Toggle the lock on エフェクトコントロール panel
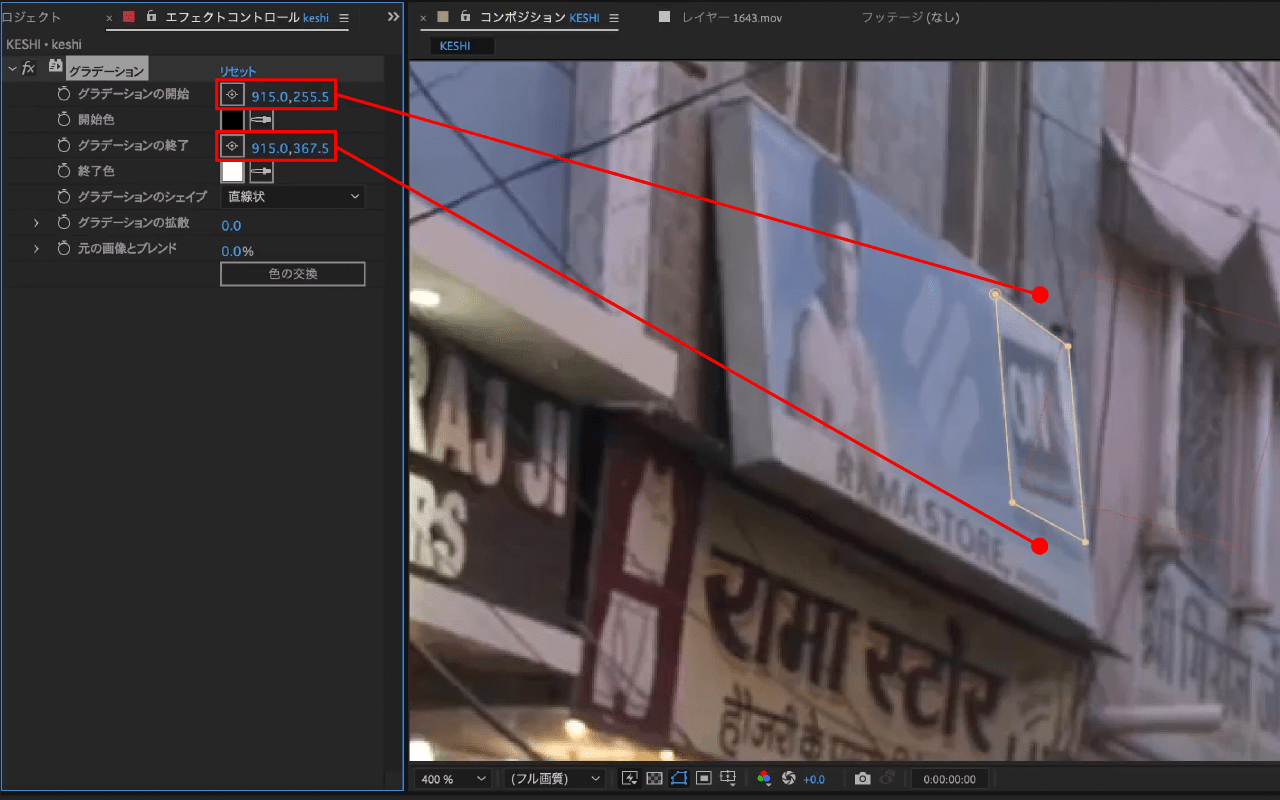This screenshot has height=800, width=1280. tap(151, 17)
